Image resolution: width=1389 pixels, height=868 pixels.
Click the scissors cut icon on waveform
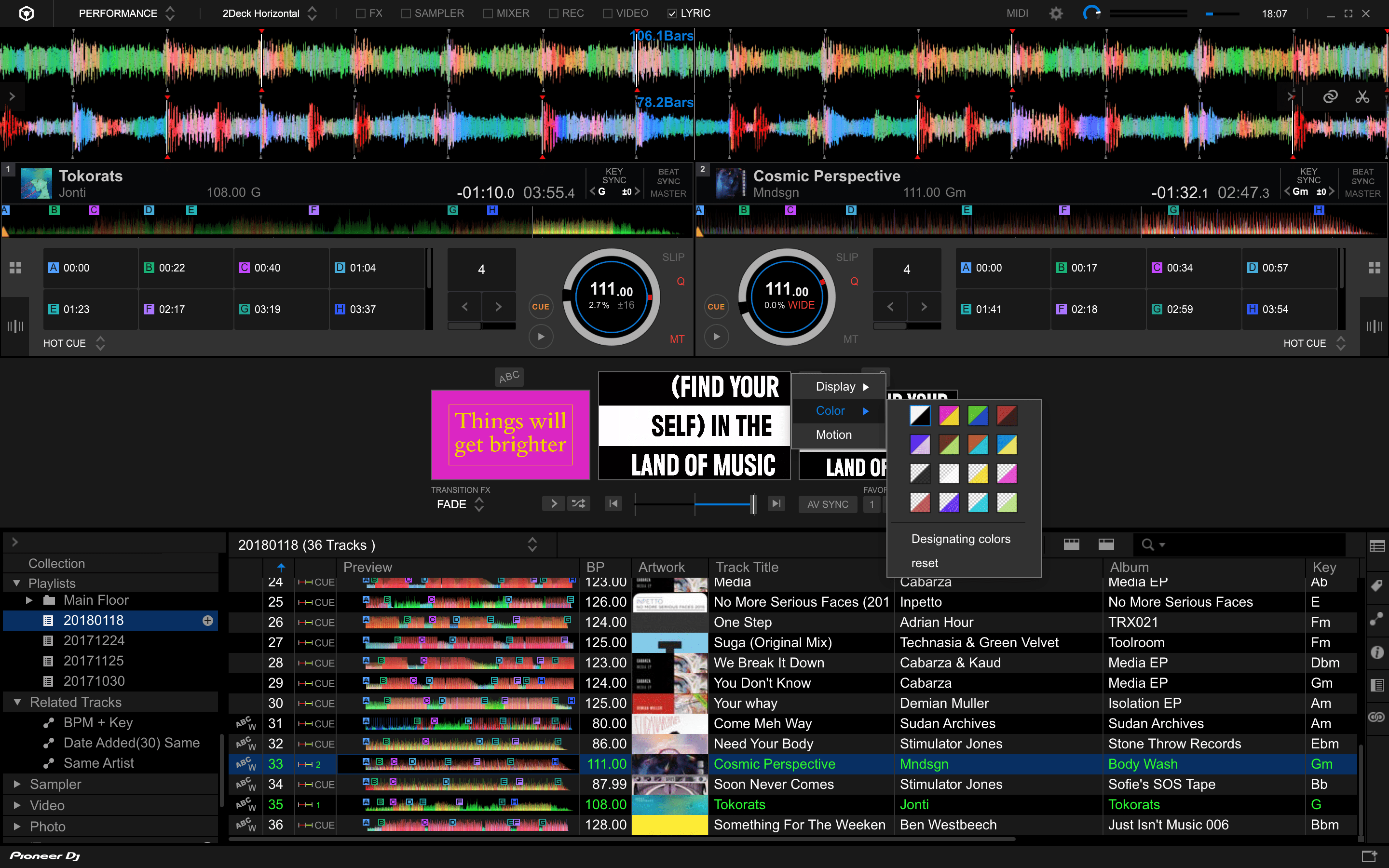(x=1362, y=96)
